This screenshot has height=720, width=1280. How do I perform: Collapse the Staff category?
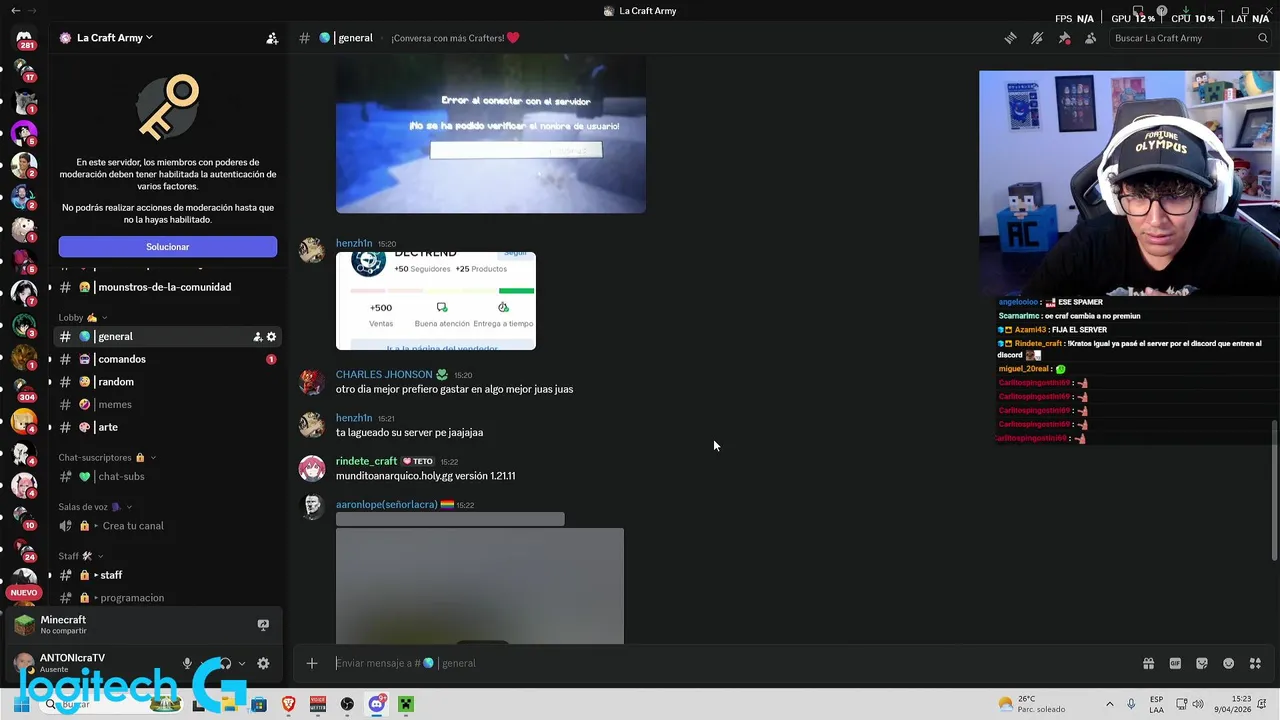pyautogui.click(x=80, y=556)
